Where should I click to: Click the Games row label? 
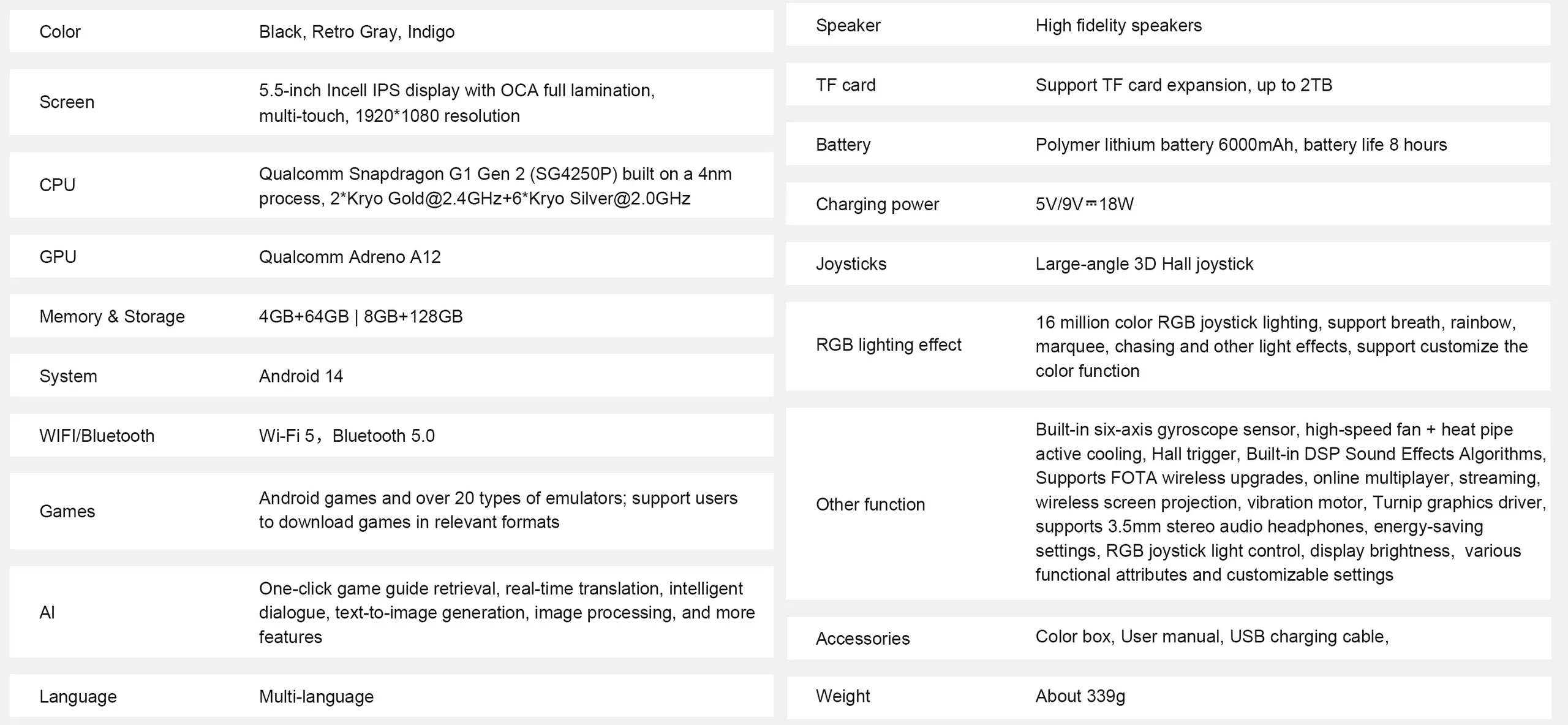pos(67,511)
